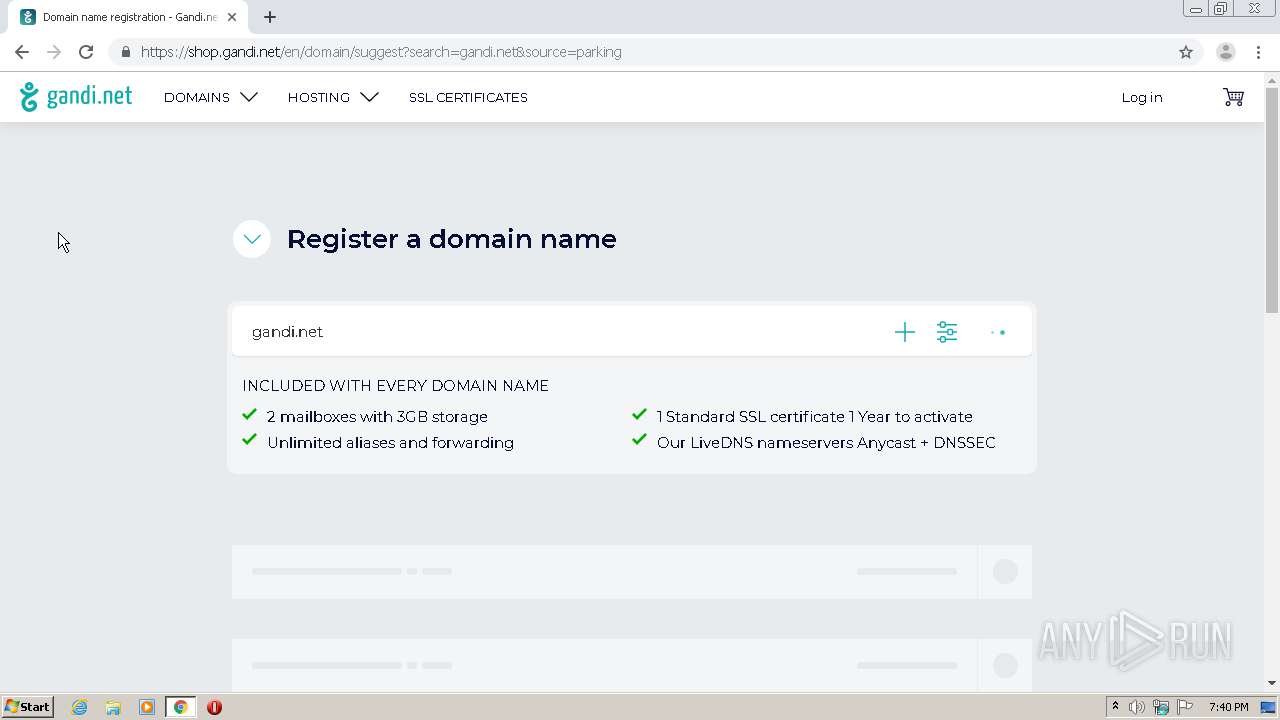
Task: Add another domain with the plus icon
Action: [905, 332]
